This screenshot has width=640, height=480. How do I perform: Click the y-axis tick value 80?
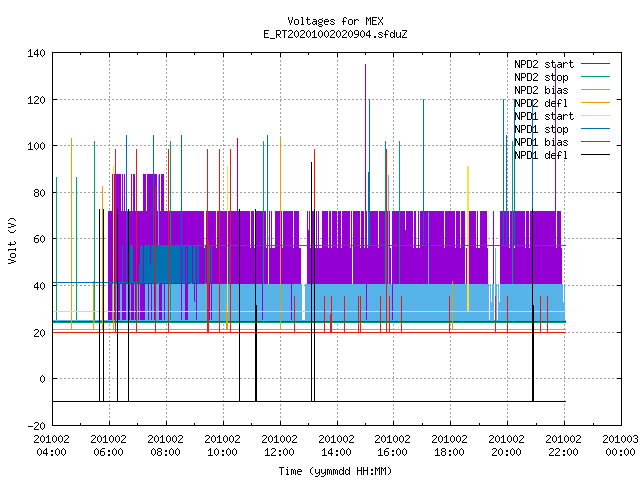[x=39, y=193]
